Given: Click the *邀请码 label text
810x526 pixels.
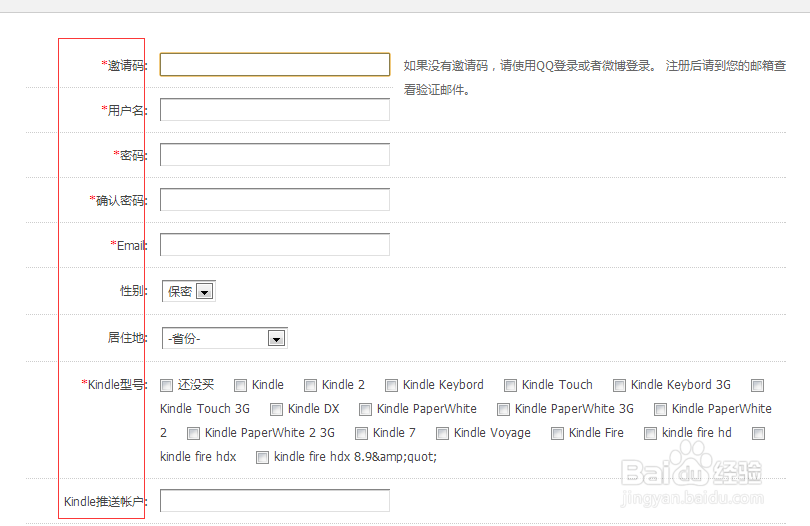Looking at the screenshot, I should (124, 65).
